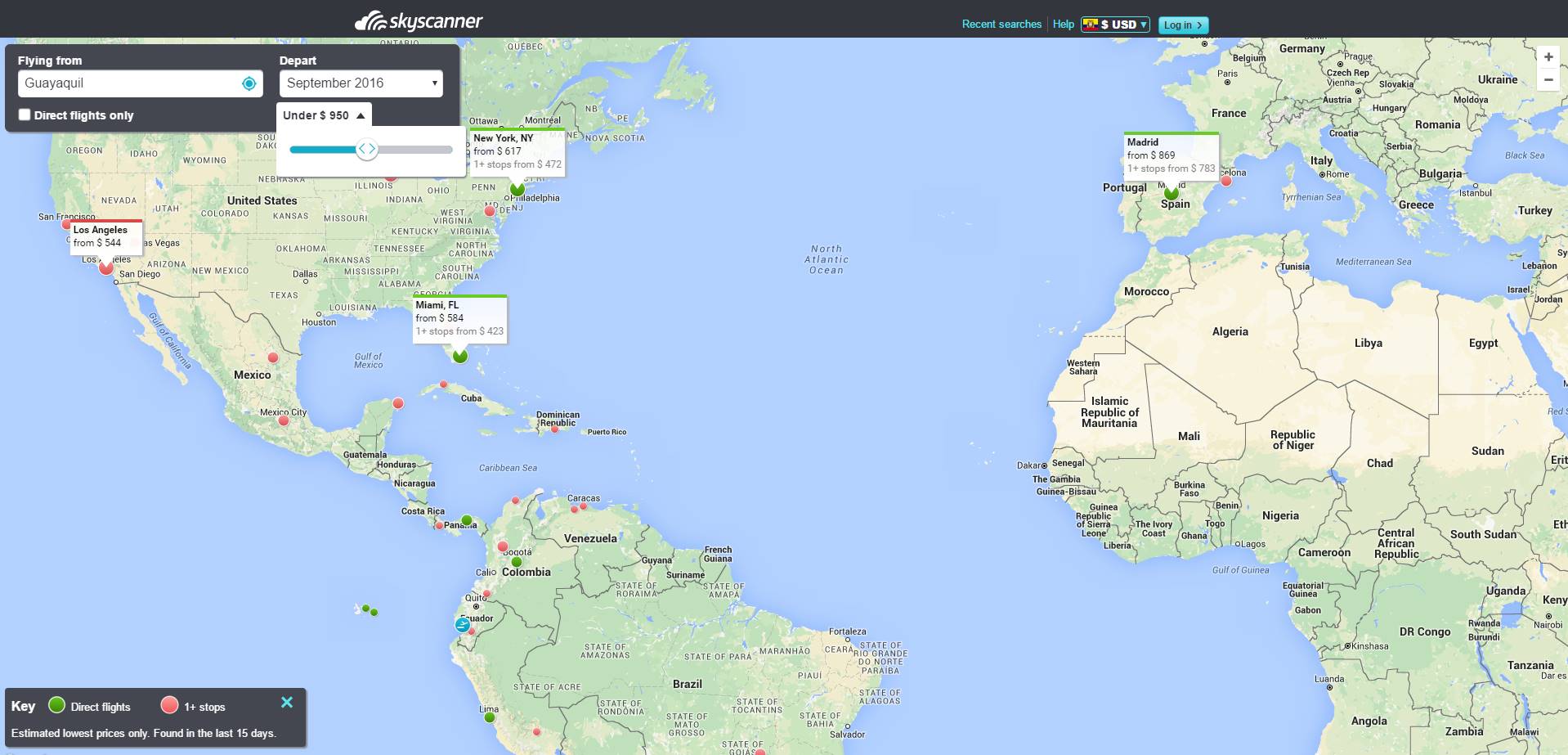The height and width of the screenshot is (755, 1568).
Task: Click the Dominican Republic red marker
Action: (554, 429)
